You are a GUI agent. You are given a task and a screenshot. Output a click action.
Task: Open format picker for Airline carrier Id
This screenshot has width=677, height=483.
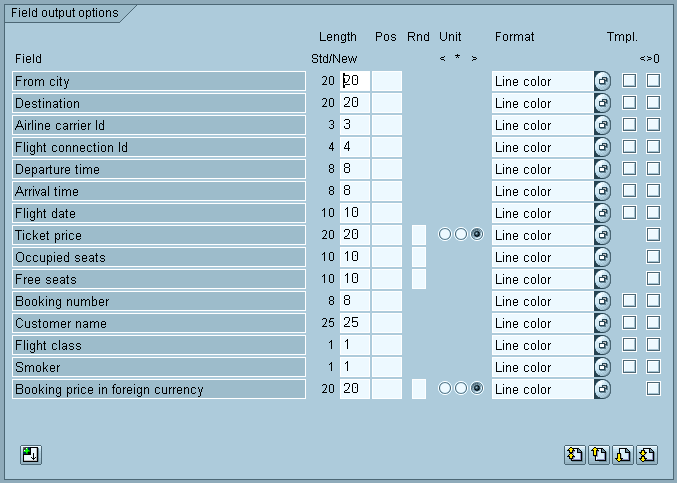click(602, 125)
